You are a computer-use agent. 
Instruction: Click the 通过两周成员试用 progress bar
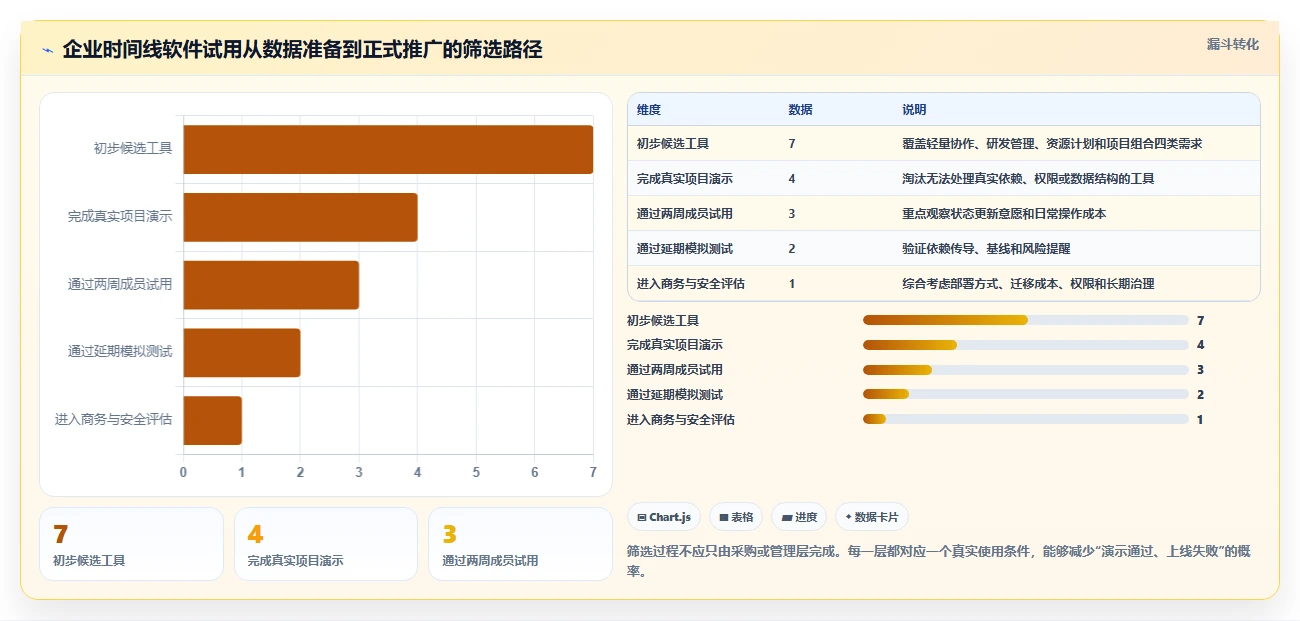[x=1025, y=370]
